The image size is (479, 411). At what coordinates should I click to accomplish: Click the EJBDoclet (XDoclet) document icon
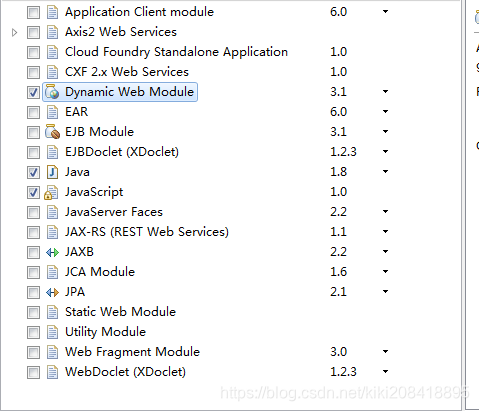click(52, 152)
